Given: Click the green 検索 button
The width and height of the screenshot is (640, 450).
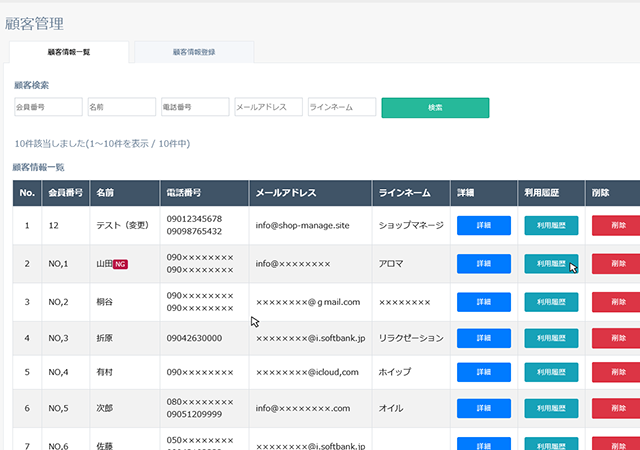Looking at the screenshot, I should tap(435, 108).
